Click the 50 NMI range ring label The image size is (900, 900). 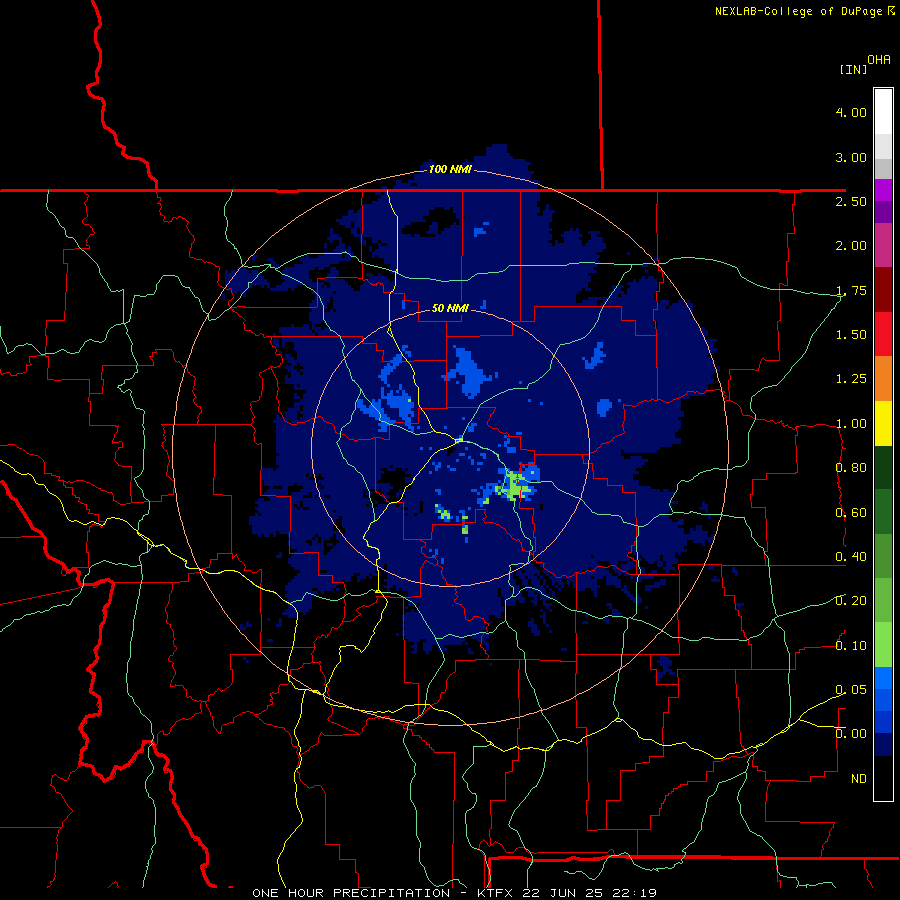pyautogui.click(x=450, y=308)
